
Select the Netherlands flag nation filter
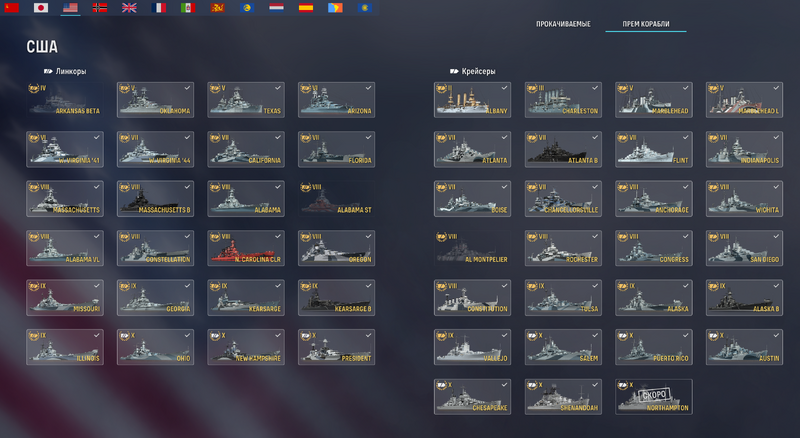(277, 8)
